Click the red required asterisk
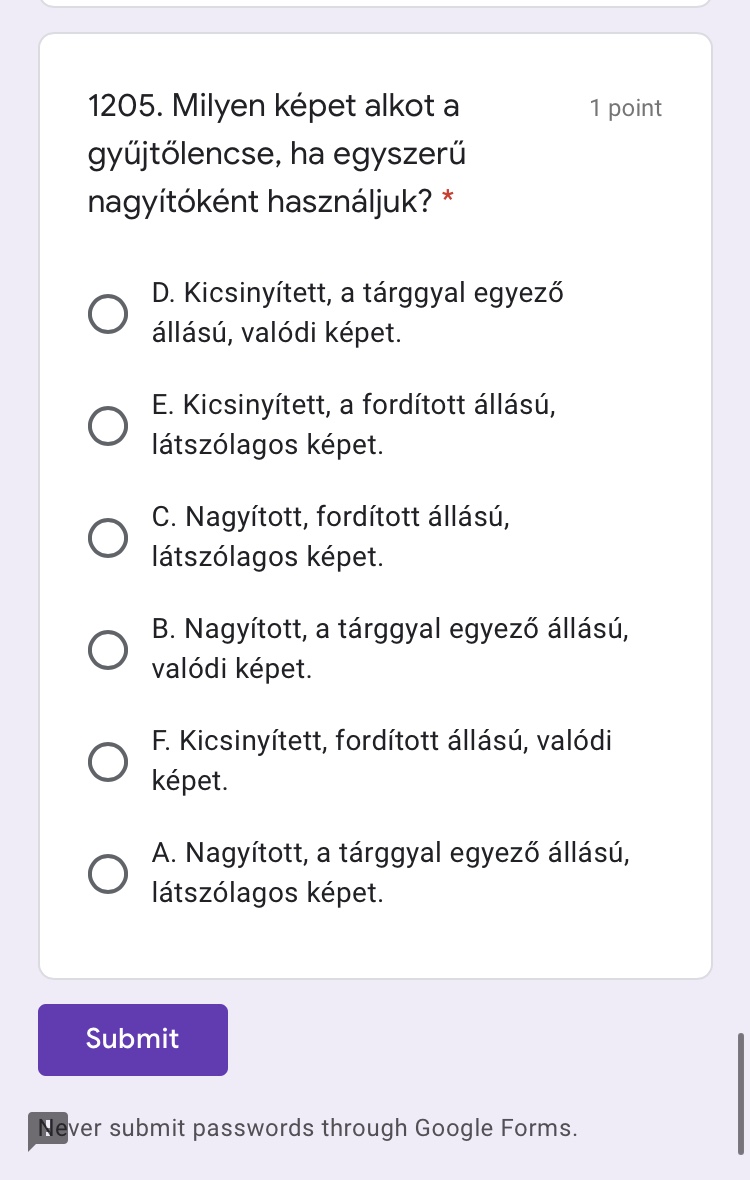 (448, 202)
